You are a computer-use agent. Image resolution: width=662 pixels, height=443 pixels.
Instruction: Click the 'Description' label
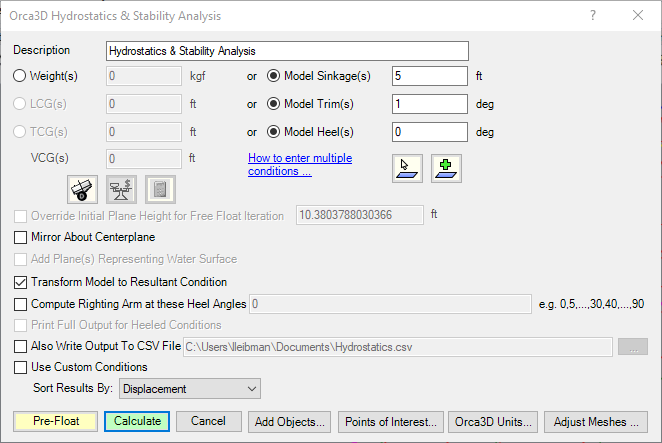pos(41,50)
